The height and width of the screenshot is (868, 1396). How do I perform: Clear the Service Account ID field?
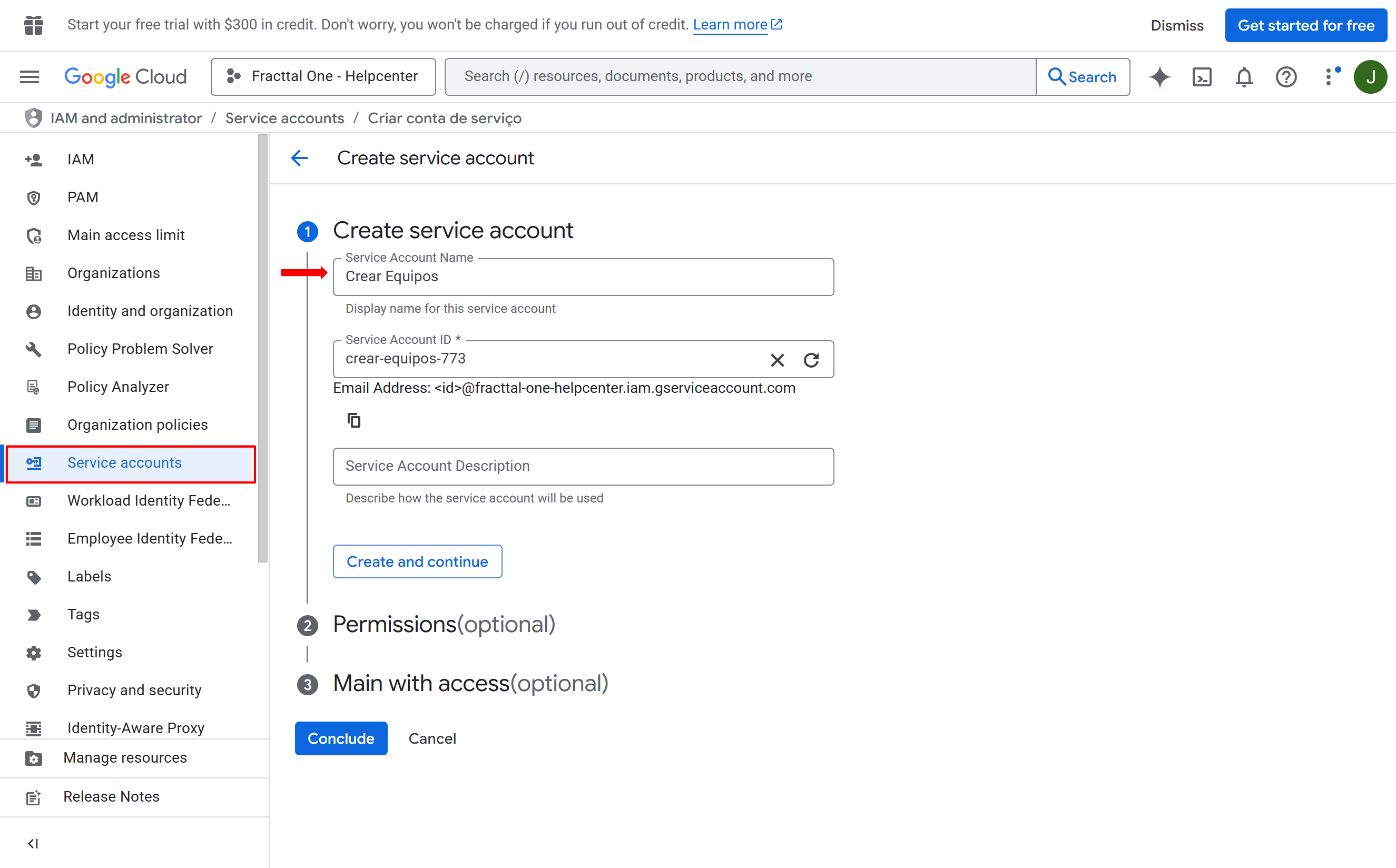777,360
